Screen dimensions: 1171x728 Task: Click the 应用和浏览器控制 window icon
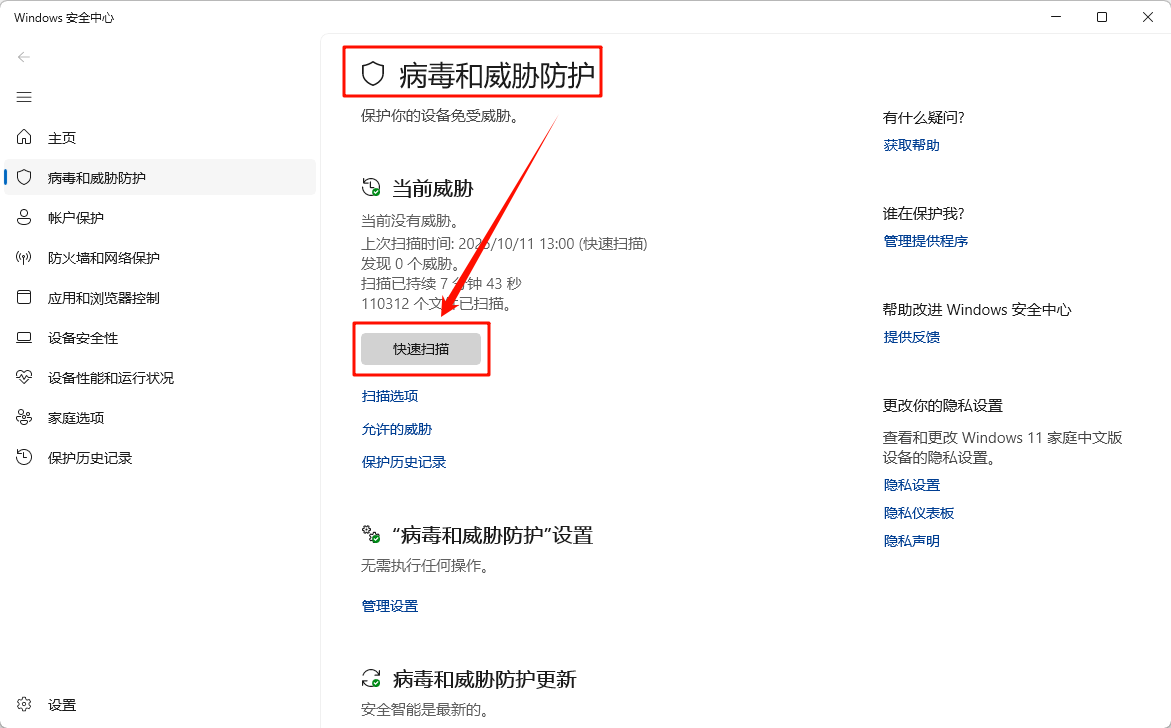[24, 298]
